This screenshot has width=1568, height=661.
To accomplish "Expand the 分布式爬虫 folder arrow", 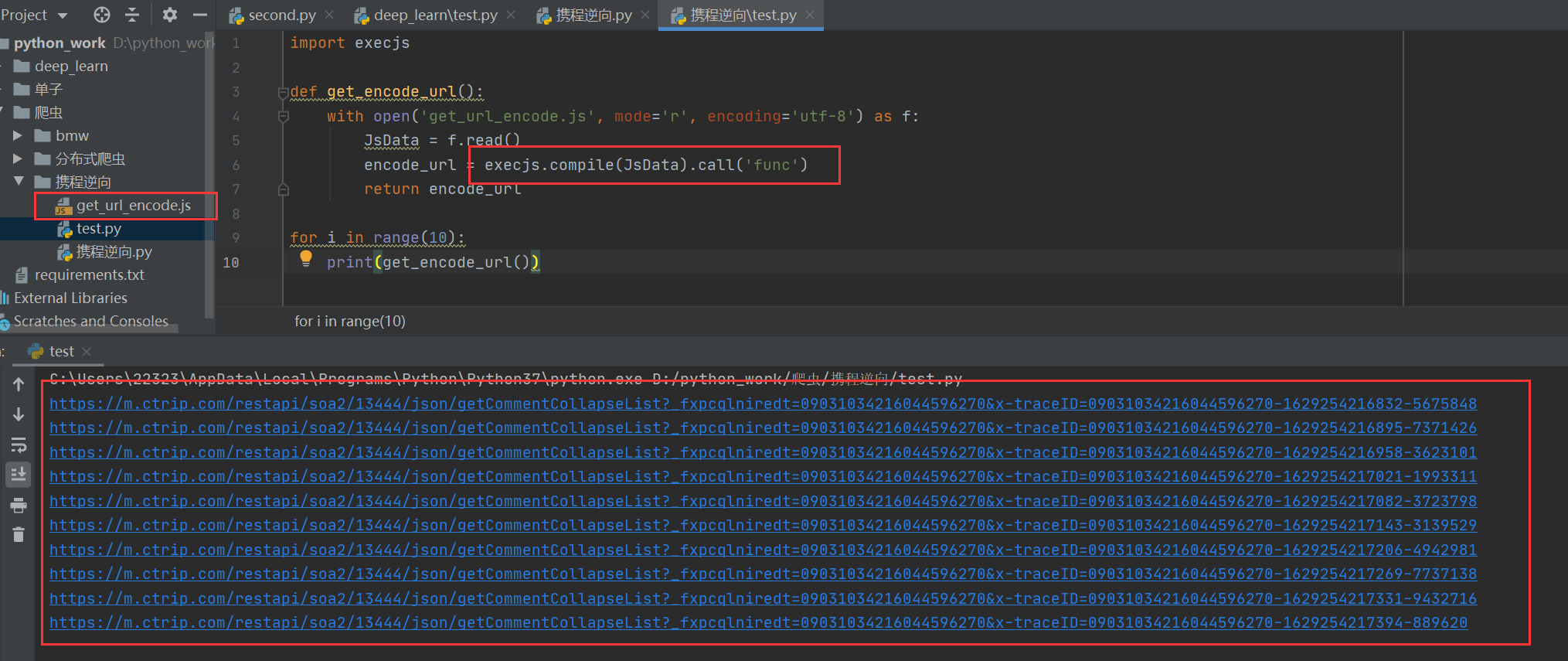I will pos(18,159).
